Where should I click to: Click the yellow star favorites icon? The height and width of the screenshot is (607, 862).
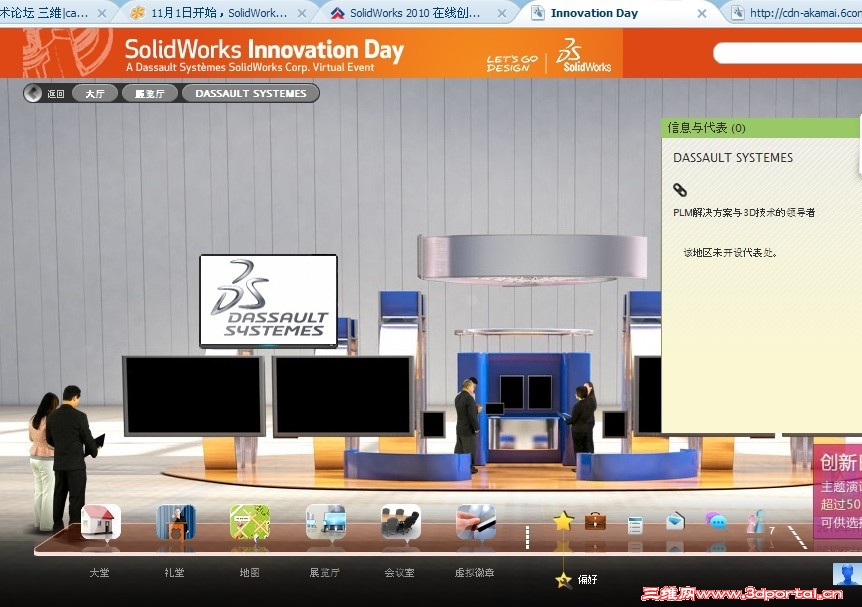click(x=563, y=520)
